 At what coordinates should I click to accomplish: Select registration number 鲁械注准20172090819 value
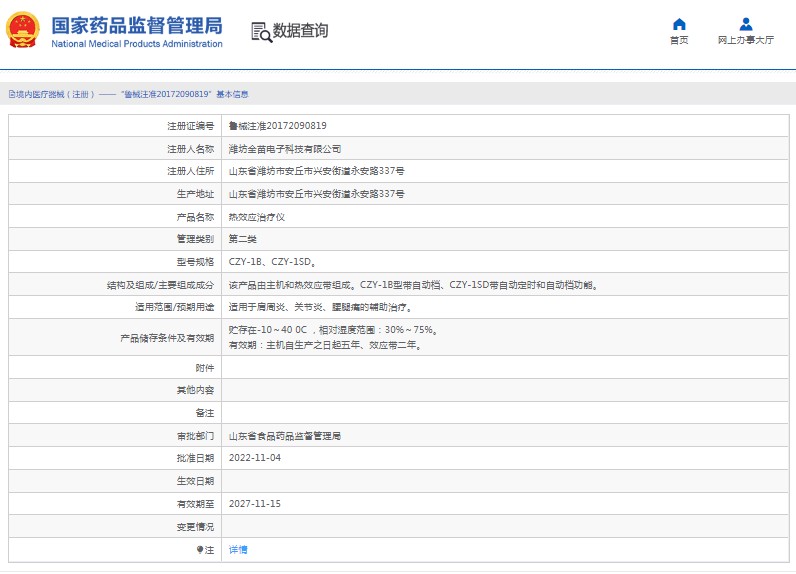coord(278,126)
